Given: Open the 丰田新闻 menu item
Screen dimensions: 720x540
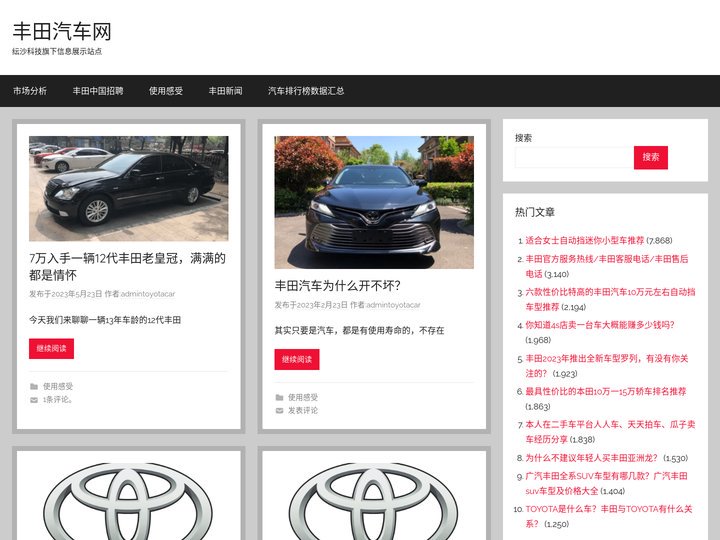Looking at the screenshot, I should point(225,91).
